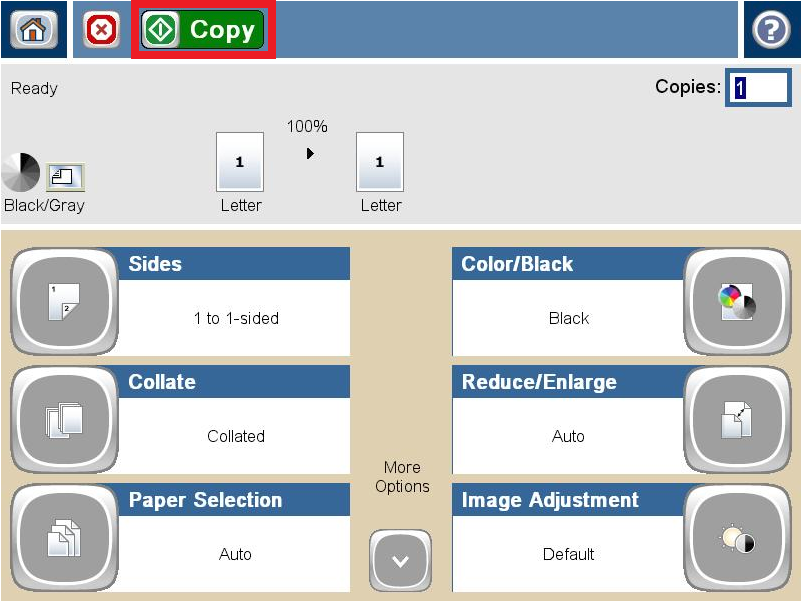
Task: Open Color/Black mode via its icon
Action: pos(737,302)
